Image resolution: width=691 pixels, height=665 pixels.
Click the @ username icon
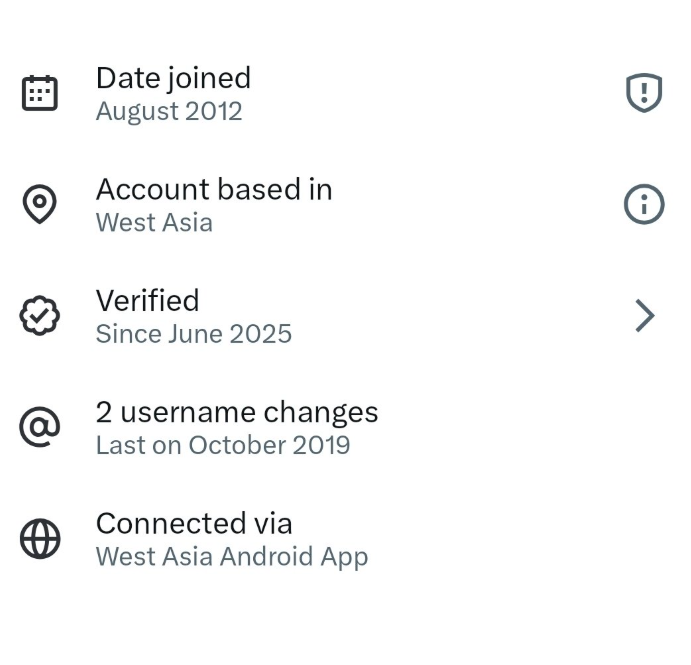[40, 428]
